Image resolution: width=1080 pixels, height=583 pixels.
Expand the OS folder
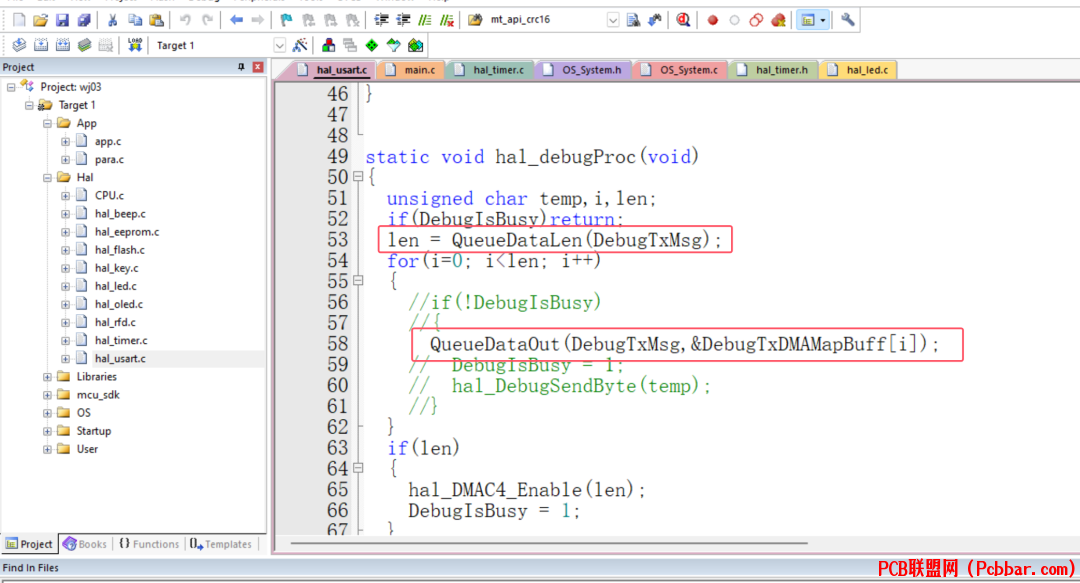[47, 413]
